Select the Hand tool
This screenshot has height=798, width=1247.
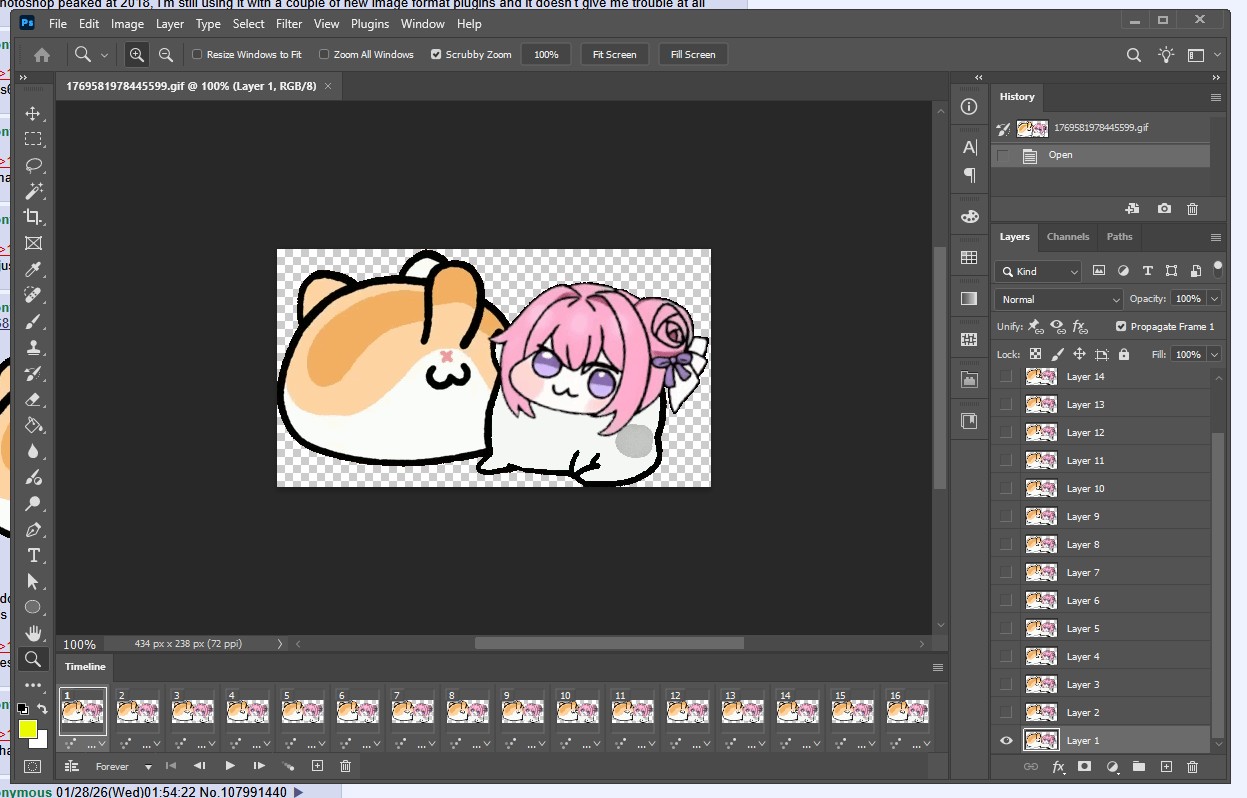[33, 633]
